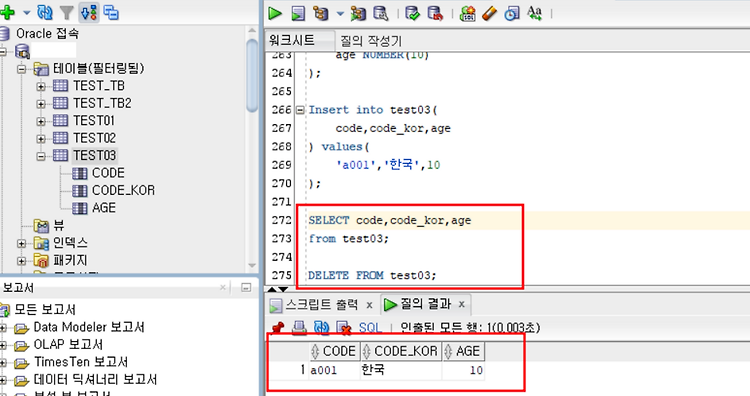Expand TimesTen 보고서
The width and height of the screenshot is (750, 396).
point(3,363)
